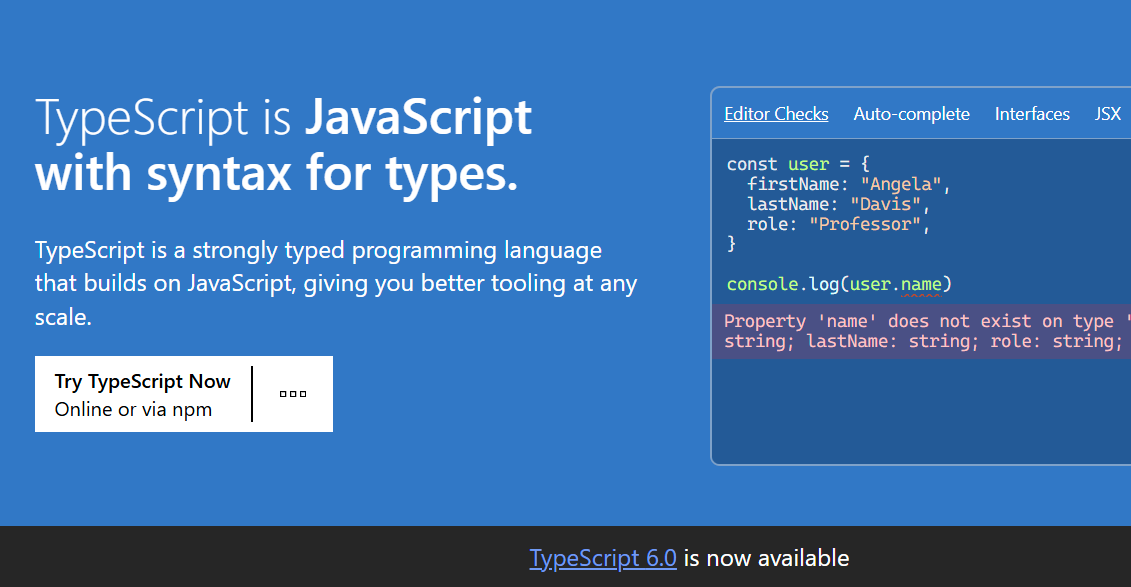
Task: Switch to the JSX tab
Action: click(1107, 113)
